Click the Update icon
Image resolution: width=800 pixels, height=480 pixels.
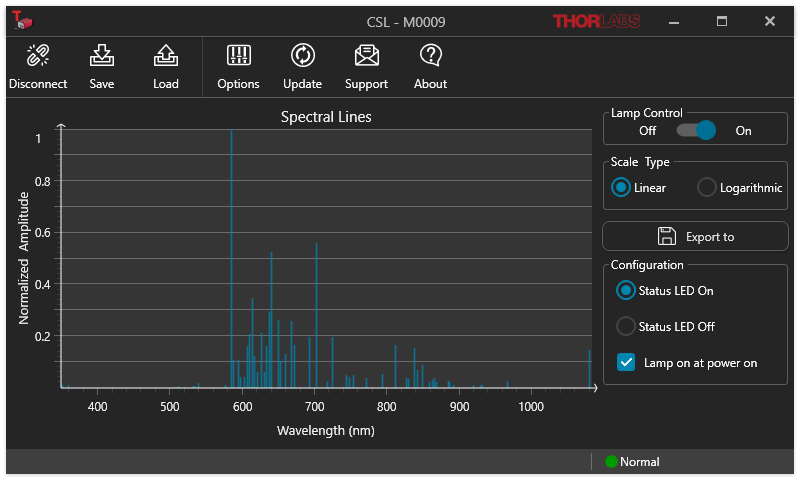(x=302, y=56)
